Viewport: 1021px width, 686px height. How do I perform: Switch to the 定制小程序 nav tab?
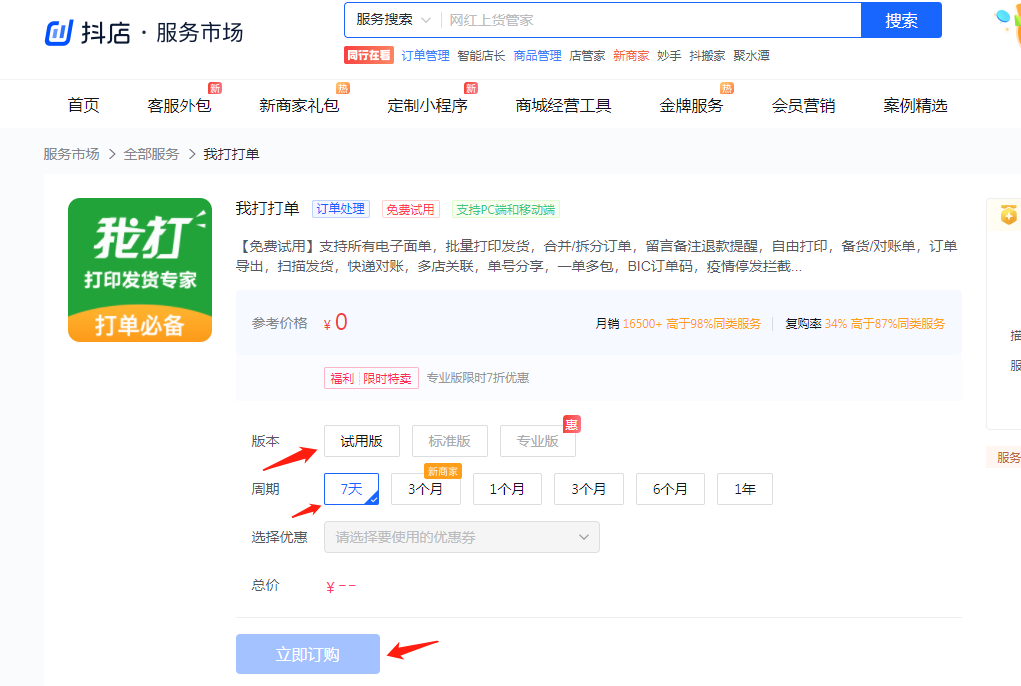[x=427, y=105]
